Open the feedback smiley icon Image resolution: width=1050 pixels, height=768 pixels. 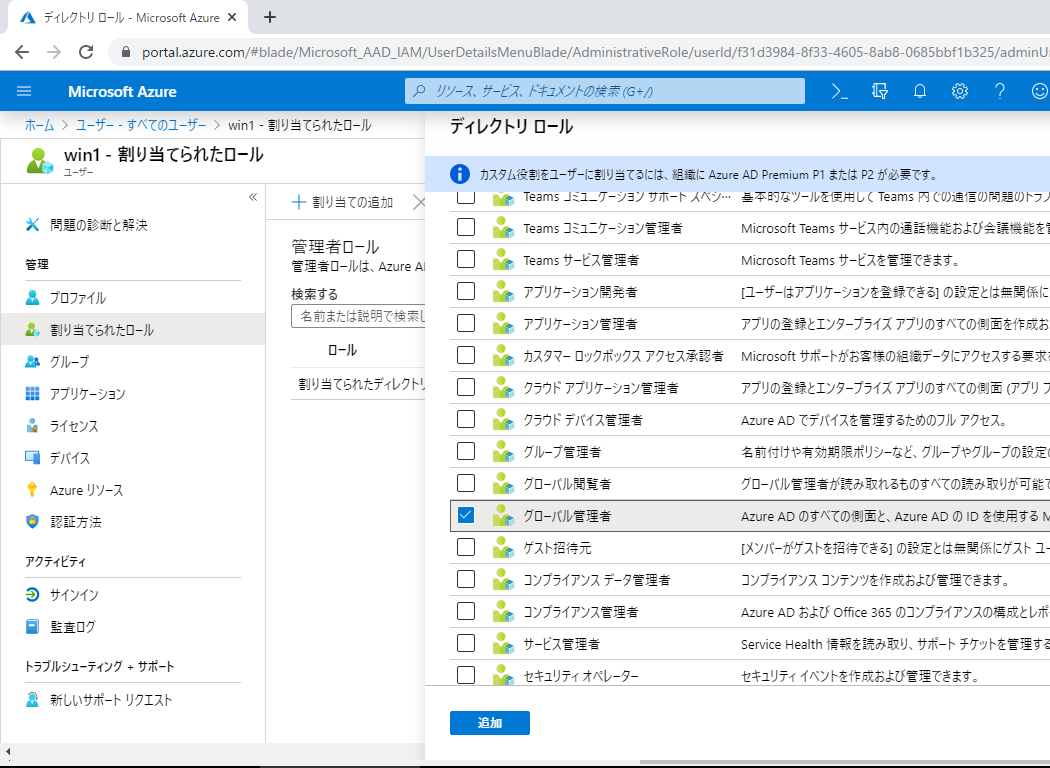coord(1039,91)
